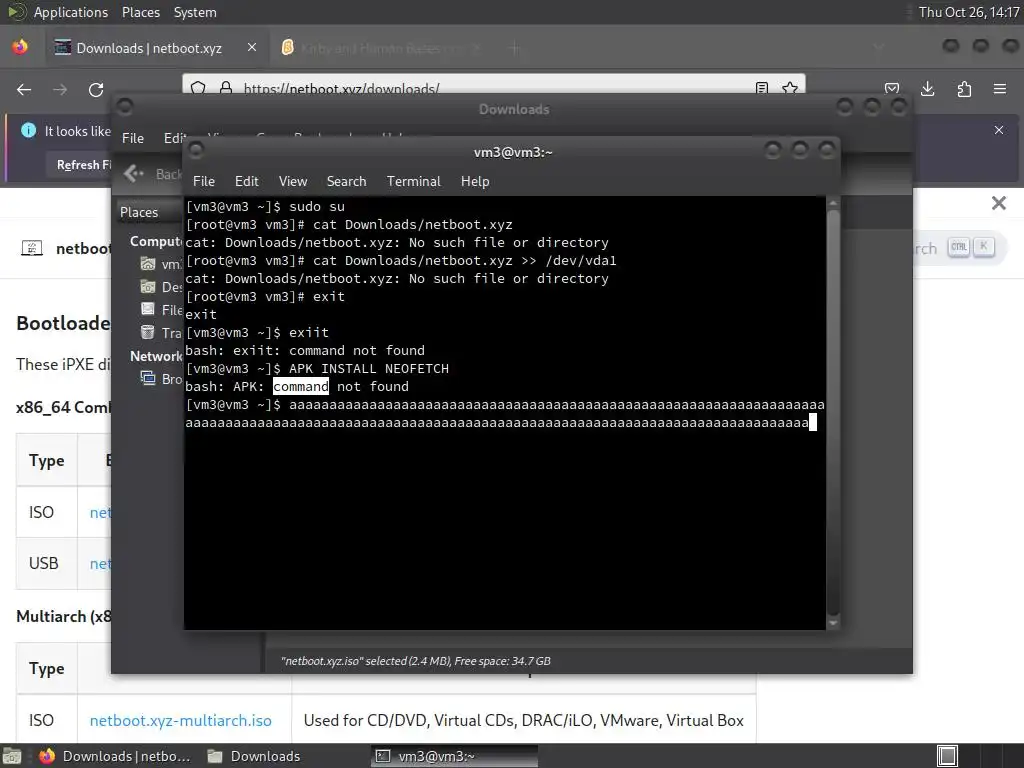
Task: Open the terminal File menu
Action: click(x=204, y=181)
